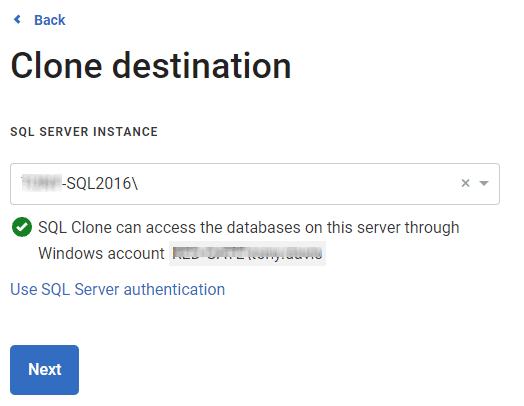
Task: Click the word "destination" in the title
Action: click(202, 66)
